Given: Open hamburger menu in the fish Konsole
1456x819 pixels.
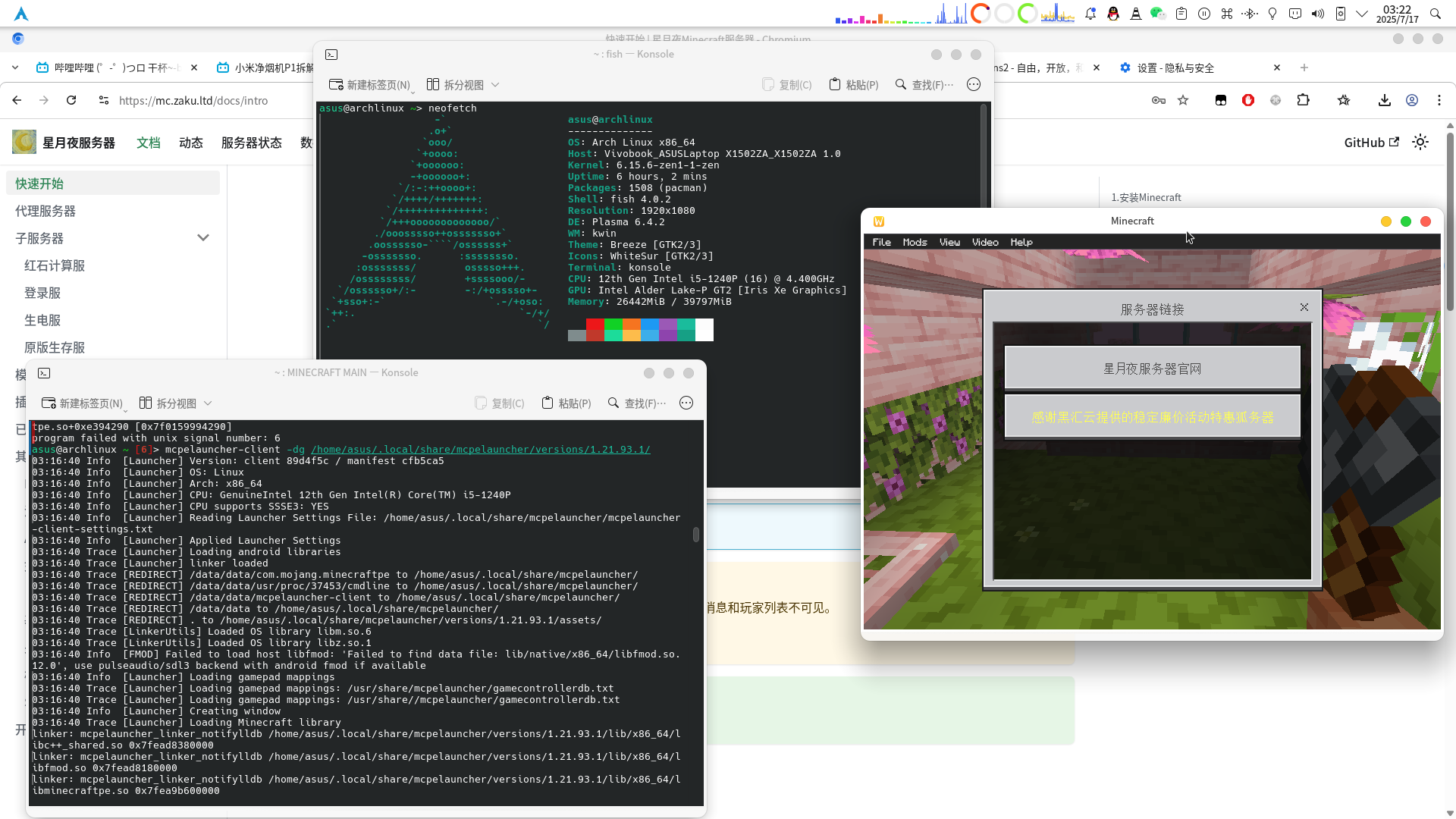Looking at the screenshot, I should (974, 85).
